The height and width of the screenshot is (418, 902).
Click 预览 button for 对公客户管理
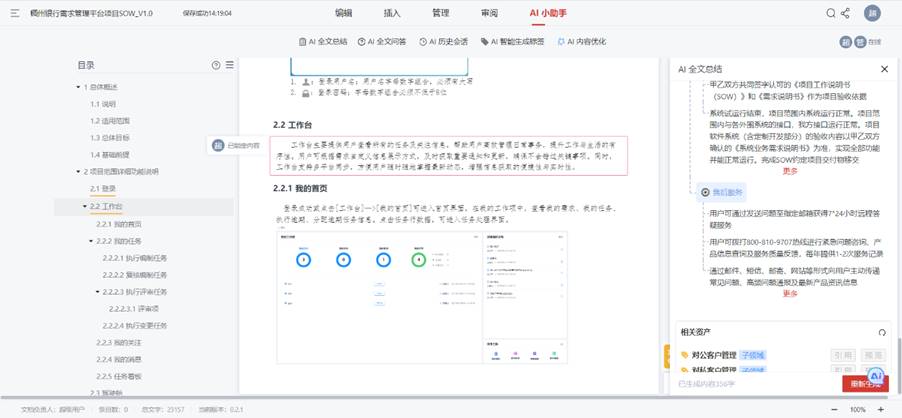(873, 355)
